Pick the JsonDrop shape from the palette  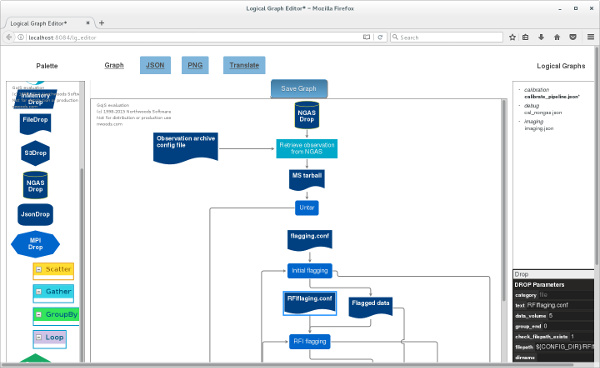(35, 214)
